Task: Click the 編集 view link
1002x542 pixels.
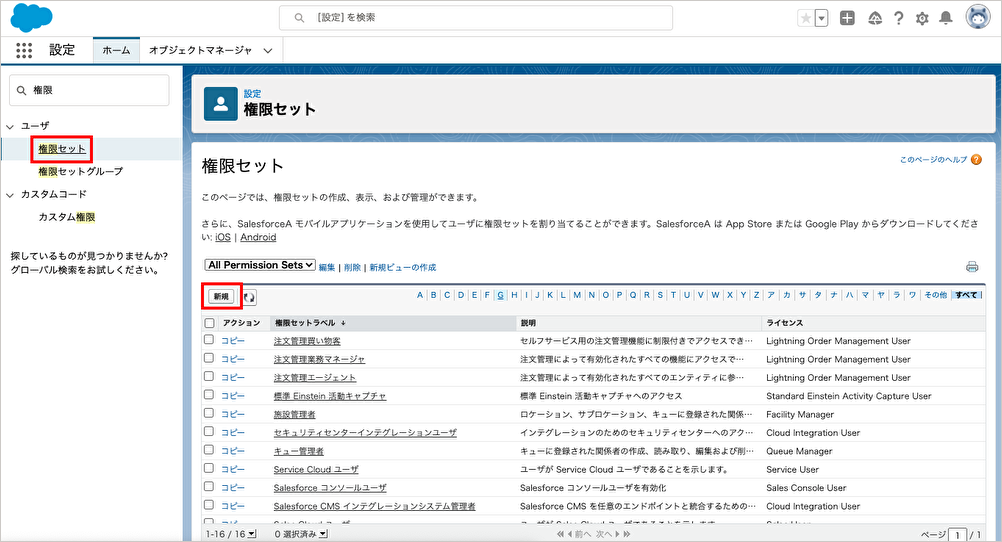Action: 327,268
